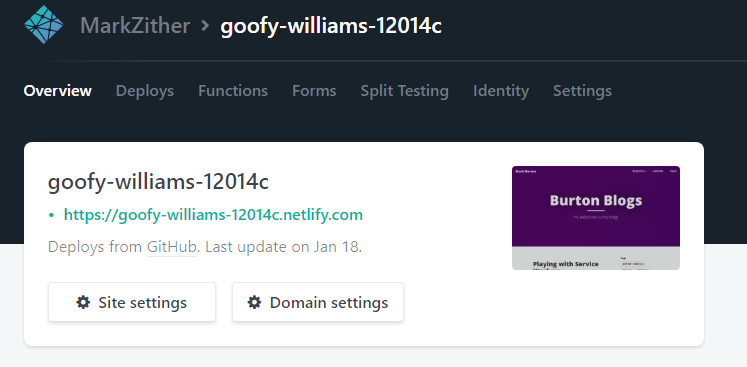This screenshot has height=367, width=747.
Task: Click the gear icon in Site settings
Action: pyautogui.click(x=83, y=302)
